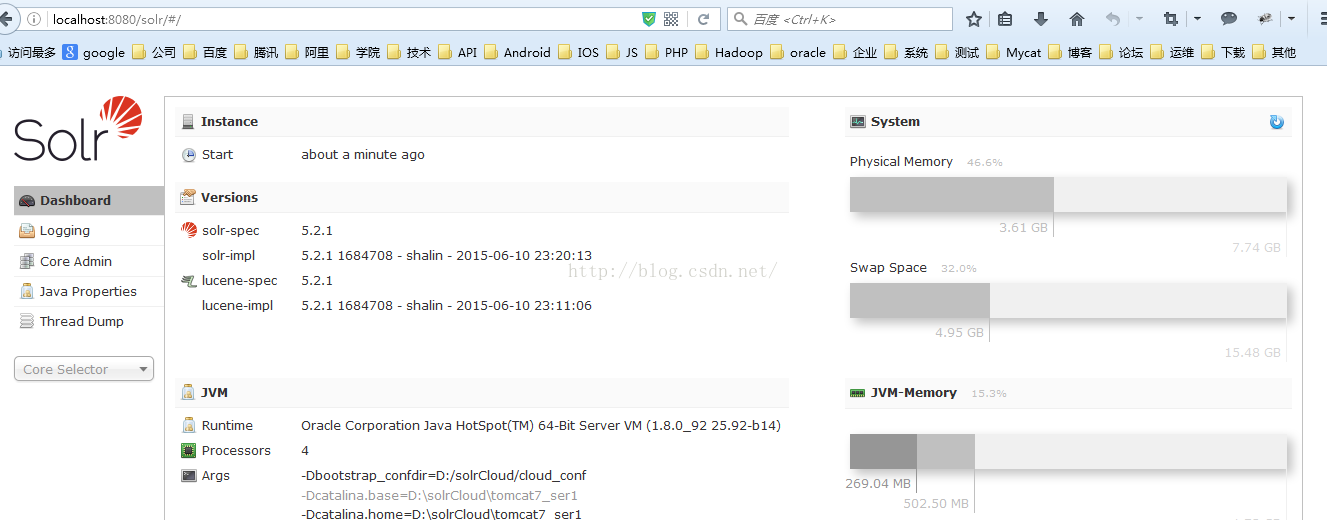Open the 论坛 bookmarks folder
Image resolution: width=1327 pixels, height=520 pixels.
tap(1121, 53)
